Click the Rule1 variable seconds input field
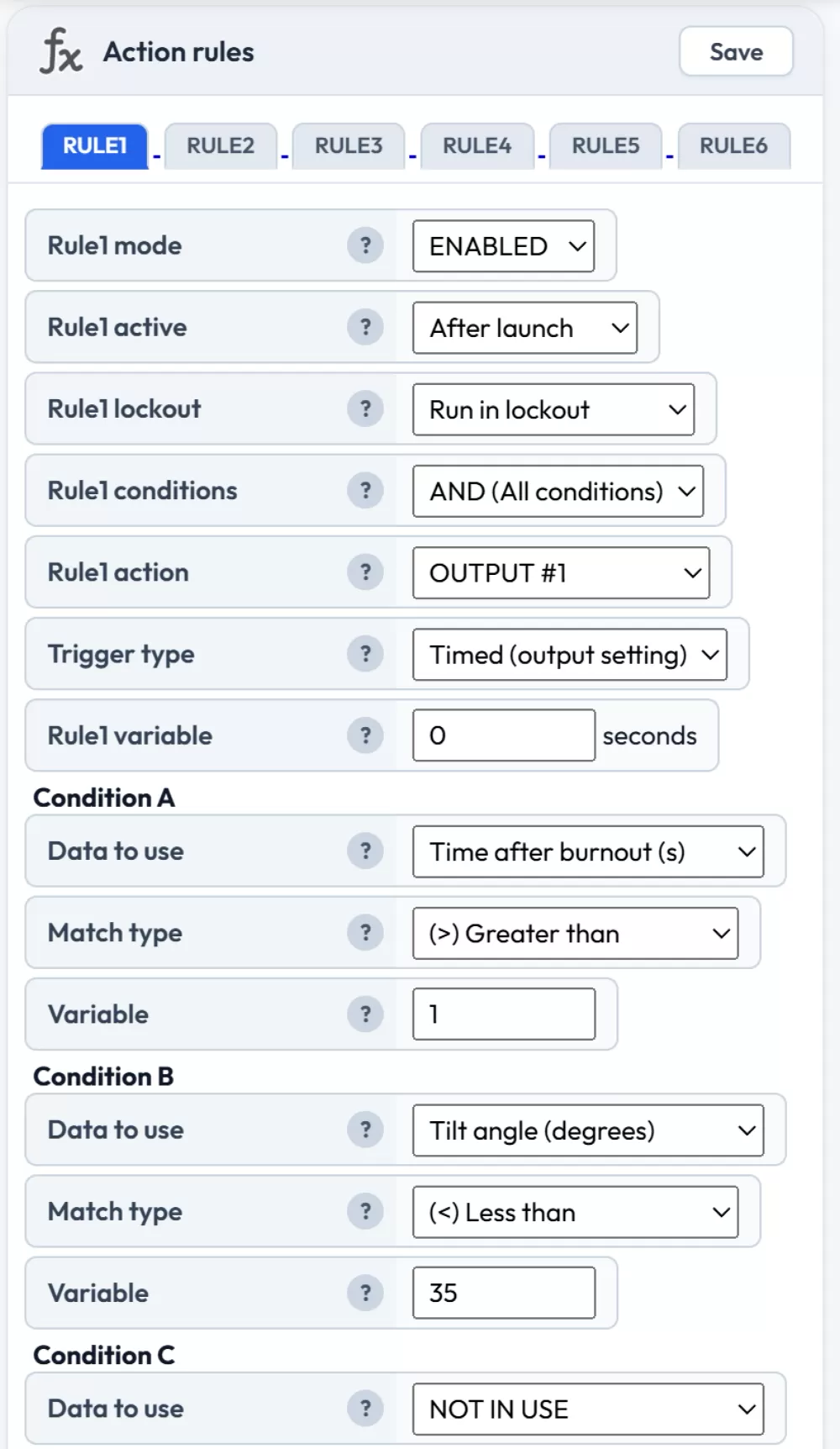The height and width of the screenshot is (1449, 840). tap(504, 735)
